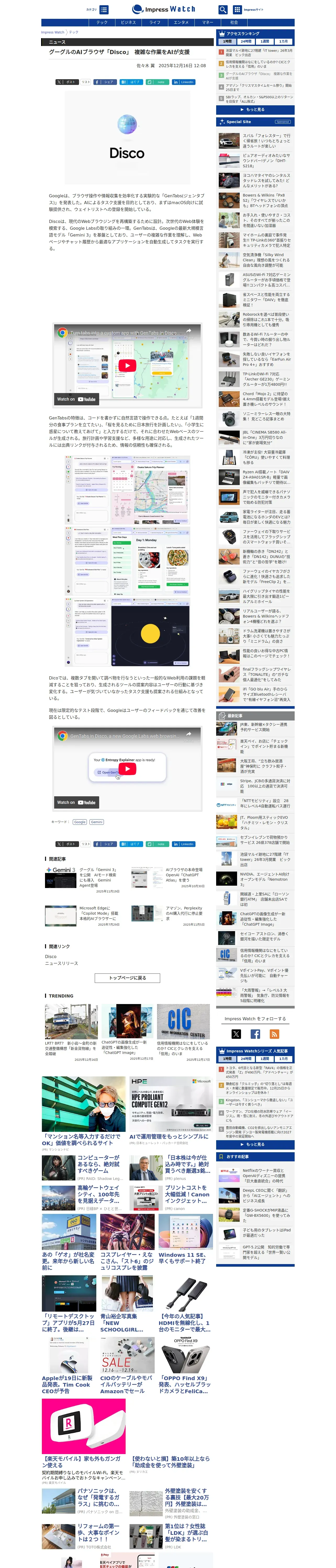
Task: Open the Disco related link
Action: click(51, 956)
